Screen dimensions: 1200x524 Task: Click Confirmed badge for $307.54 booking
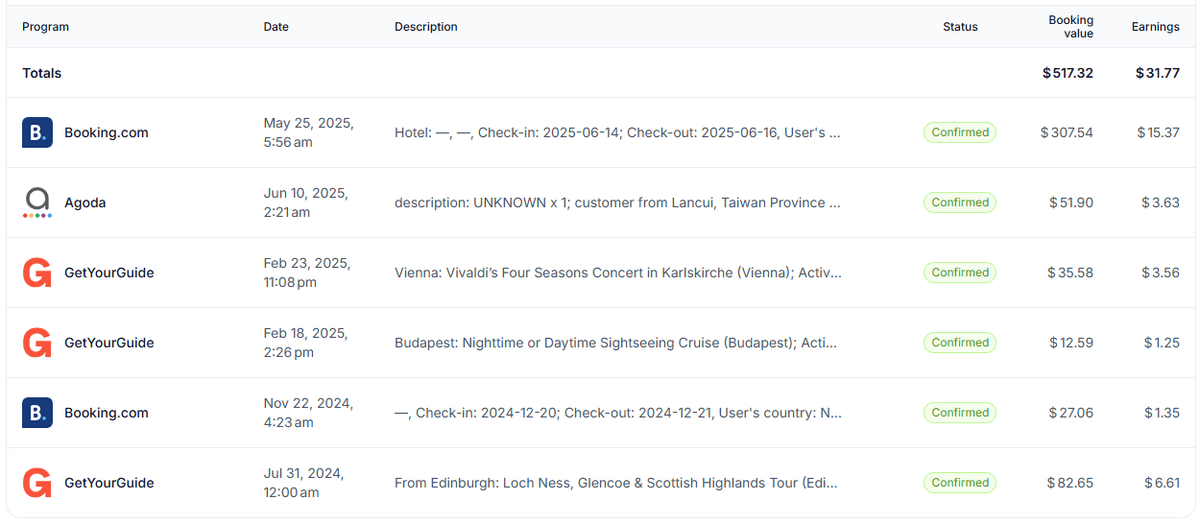pyautogui.click(x=960, y=132)
